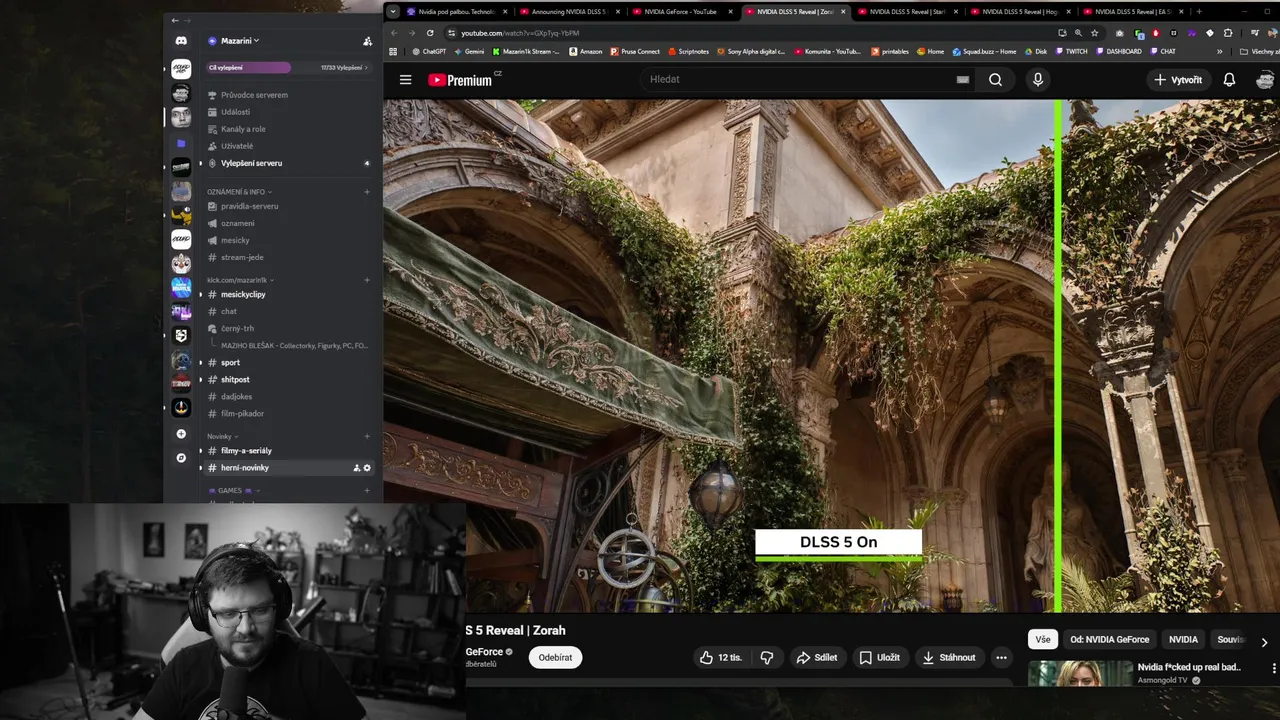The width and height of the screenshot is (1280, 720).
Task: Click the YouTube search magnifier button
Action: coord(995,80)
